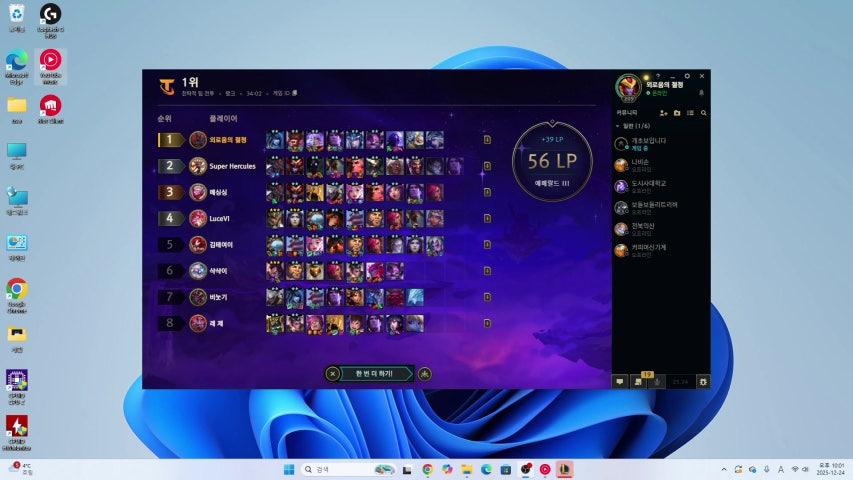Select the second friend in the list

click(662, 165)
